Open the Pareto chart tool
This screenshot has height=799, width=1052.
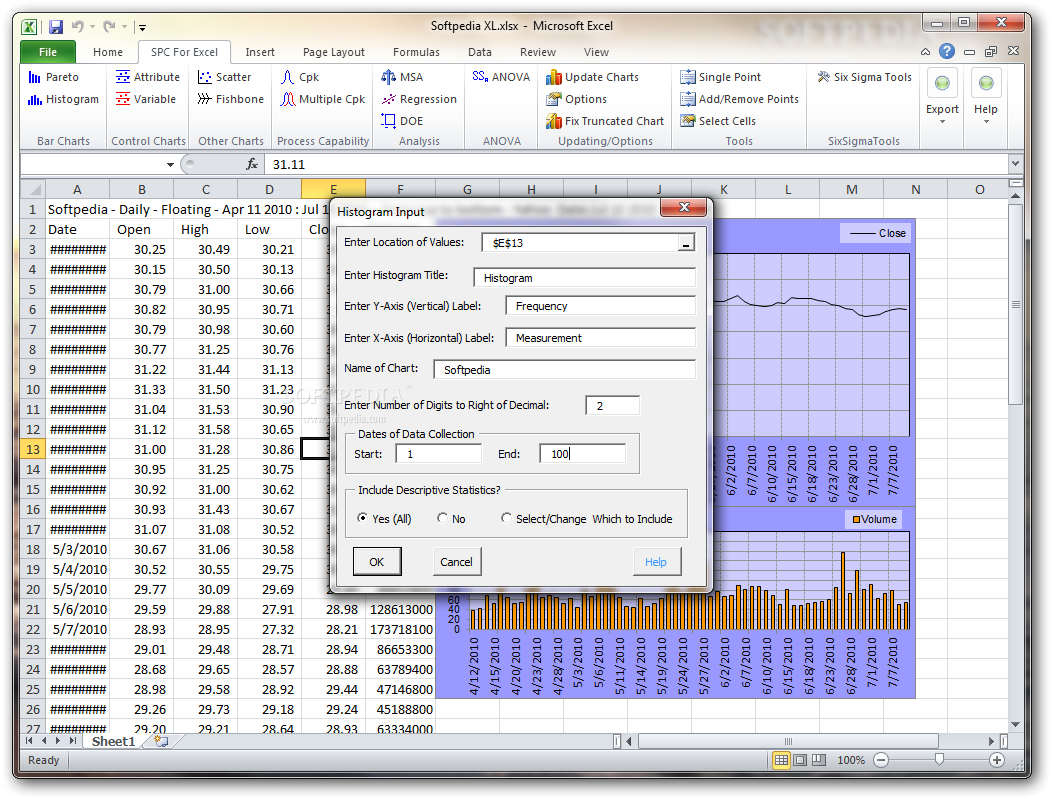(53, 77)
